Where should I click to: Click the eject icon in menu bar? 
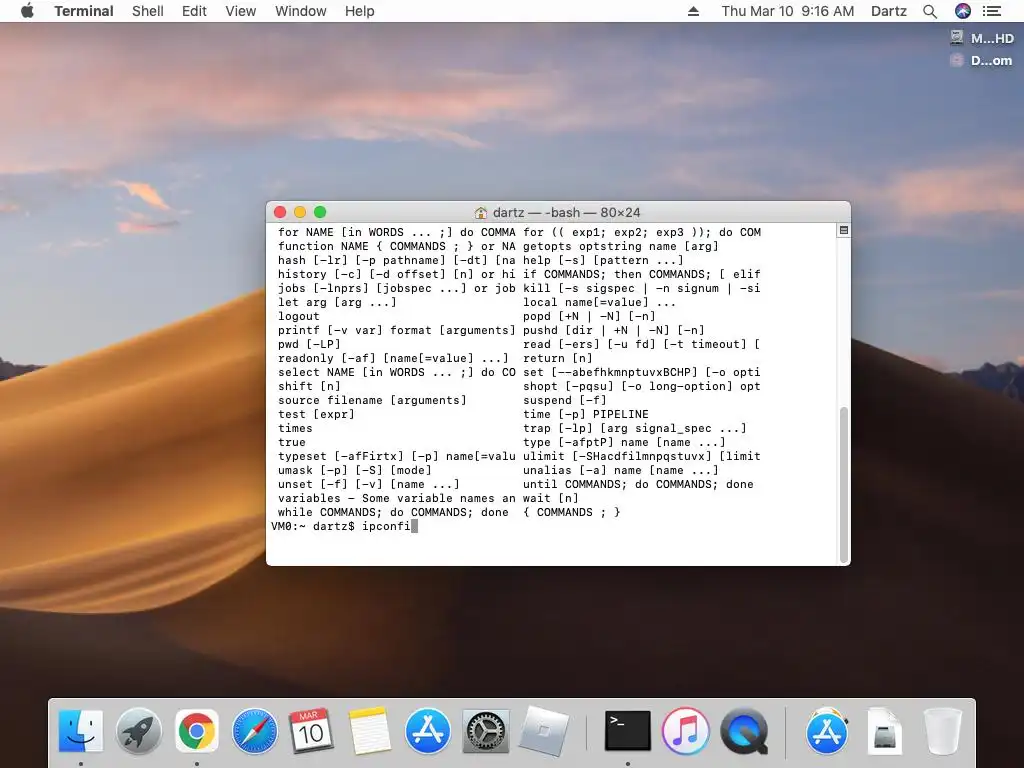pos(694,11)
